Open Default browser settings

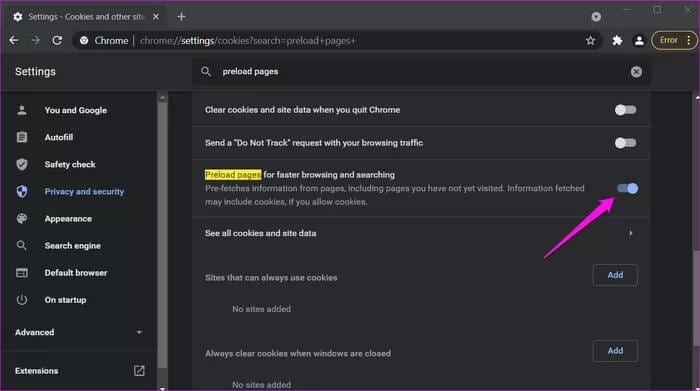(x=76, y=273)
